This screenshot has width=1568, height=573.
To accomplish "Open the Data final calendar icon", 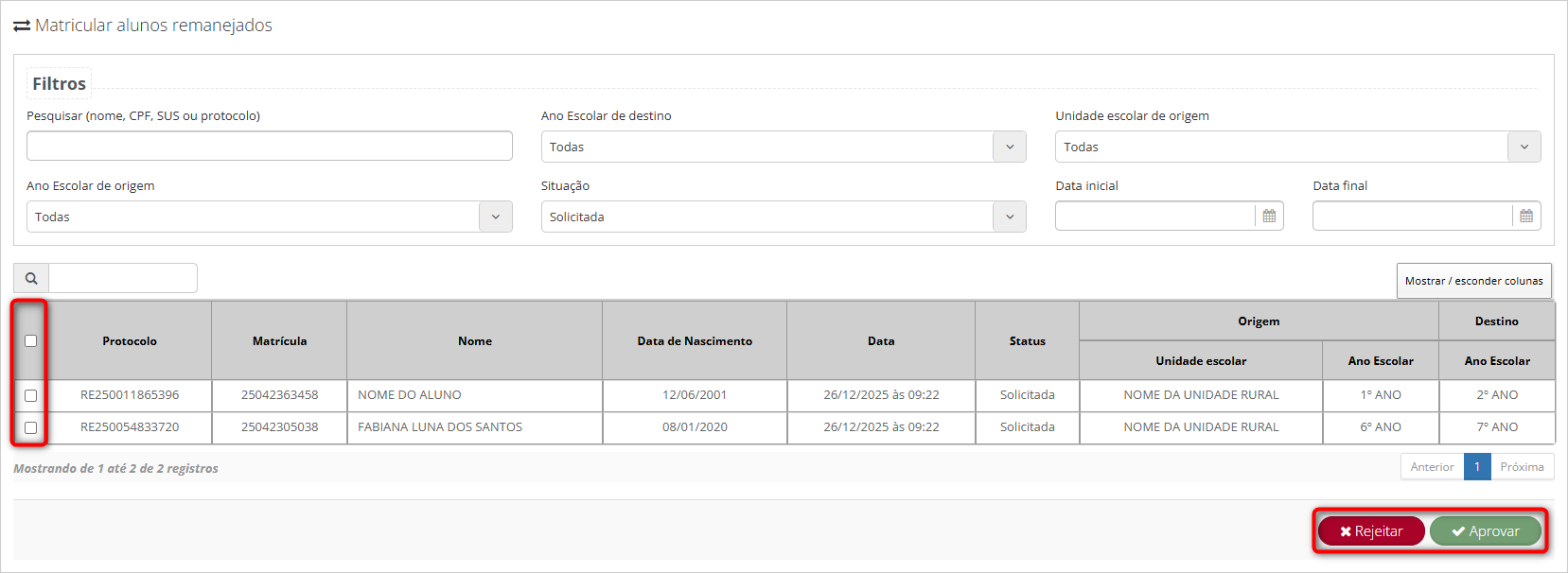I will click(x=1525, y=217).
